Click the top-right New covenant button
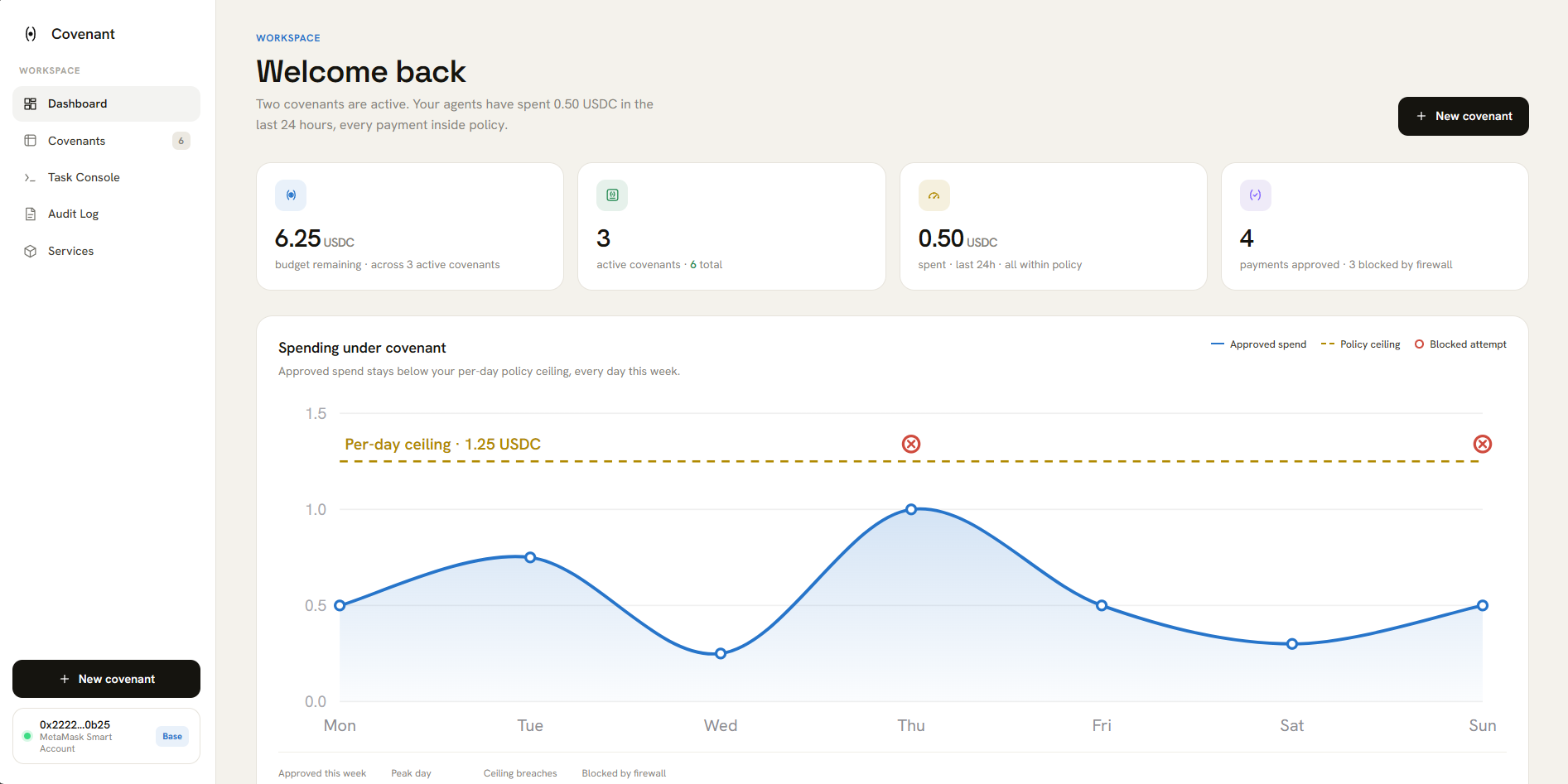 (1463, 116)
